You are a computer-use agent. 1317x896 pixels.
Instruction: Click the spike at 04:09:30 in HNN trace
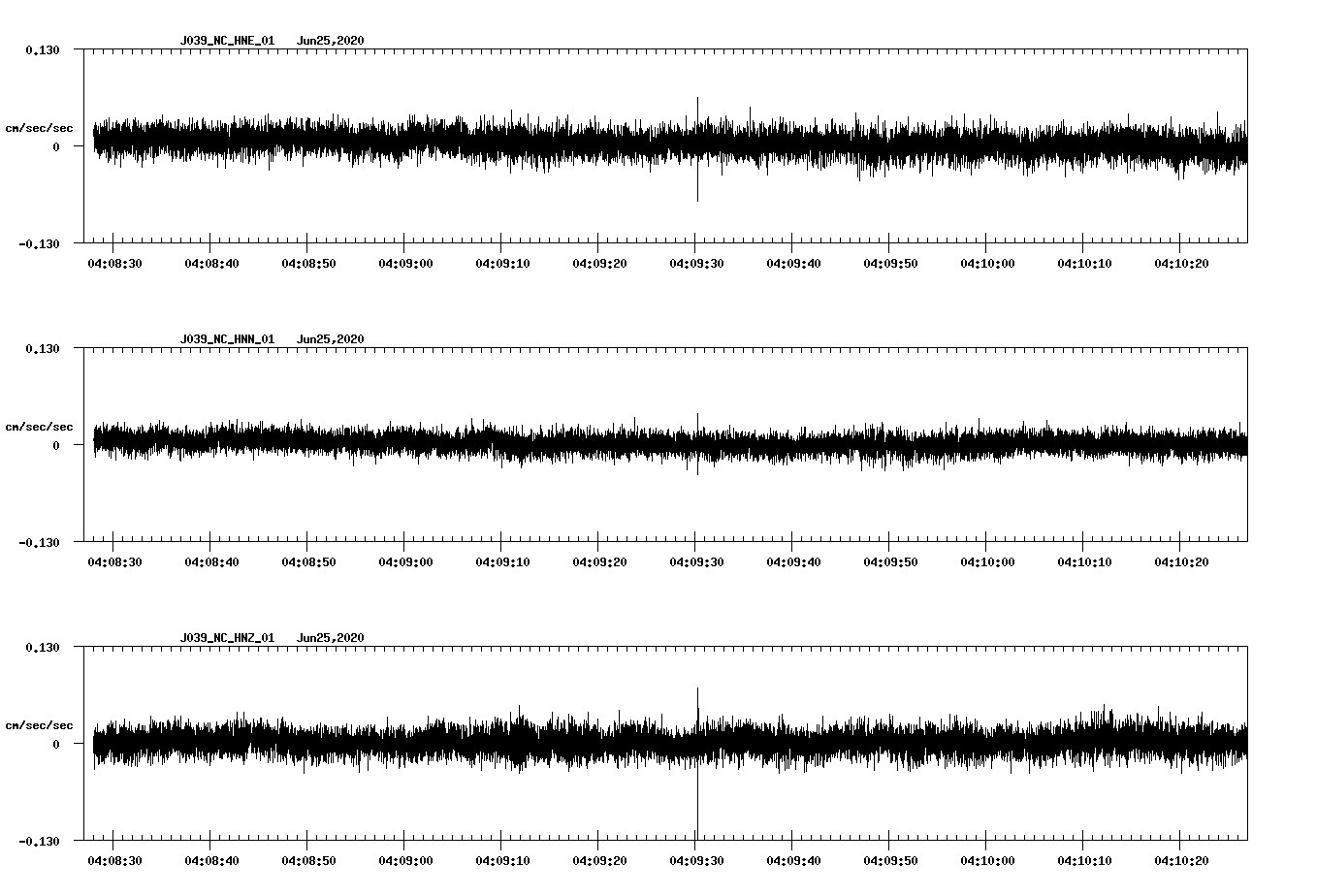tap(697, 444)
